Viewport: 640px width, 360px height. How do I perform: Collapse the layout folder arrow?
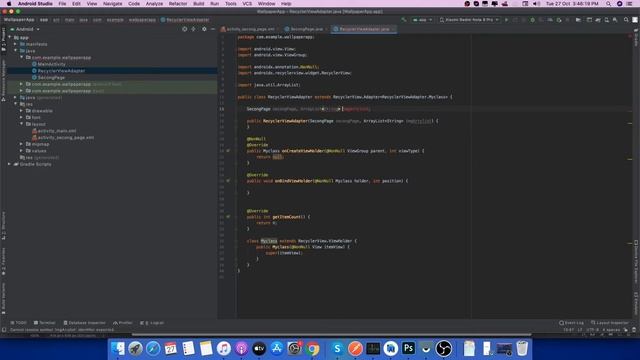[21, 124]
